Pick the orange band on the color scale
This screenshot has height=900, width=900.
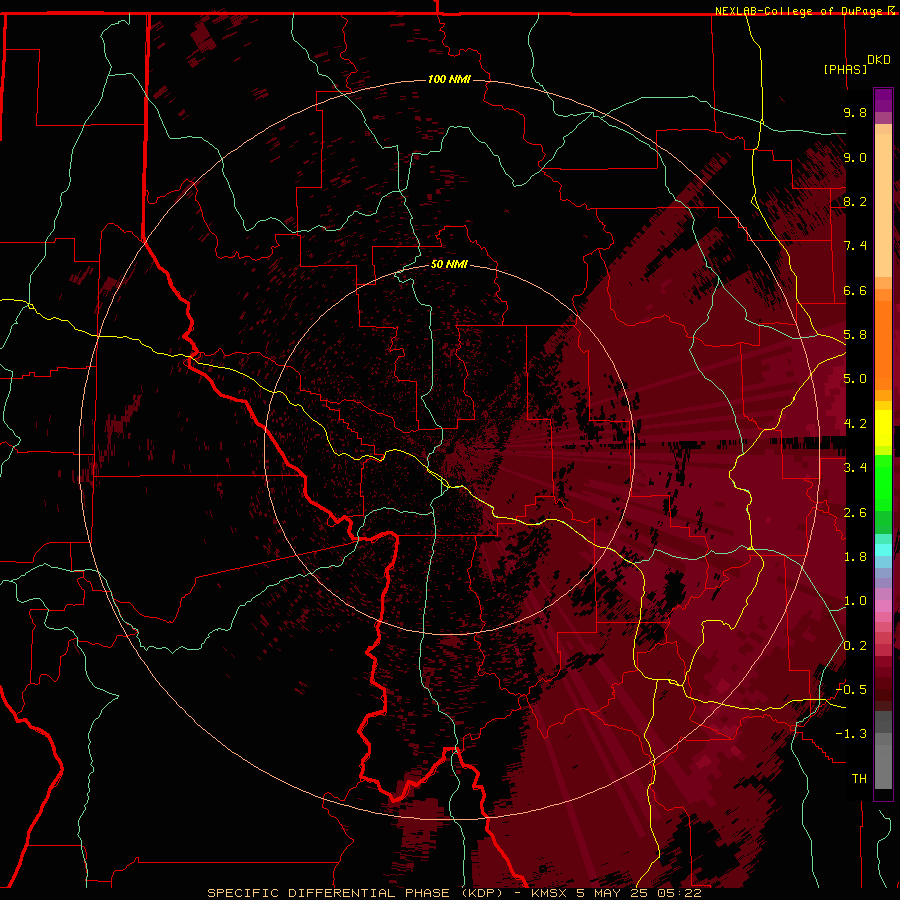point(883,344)
